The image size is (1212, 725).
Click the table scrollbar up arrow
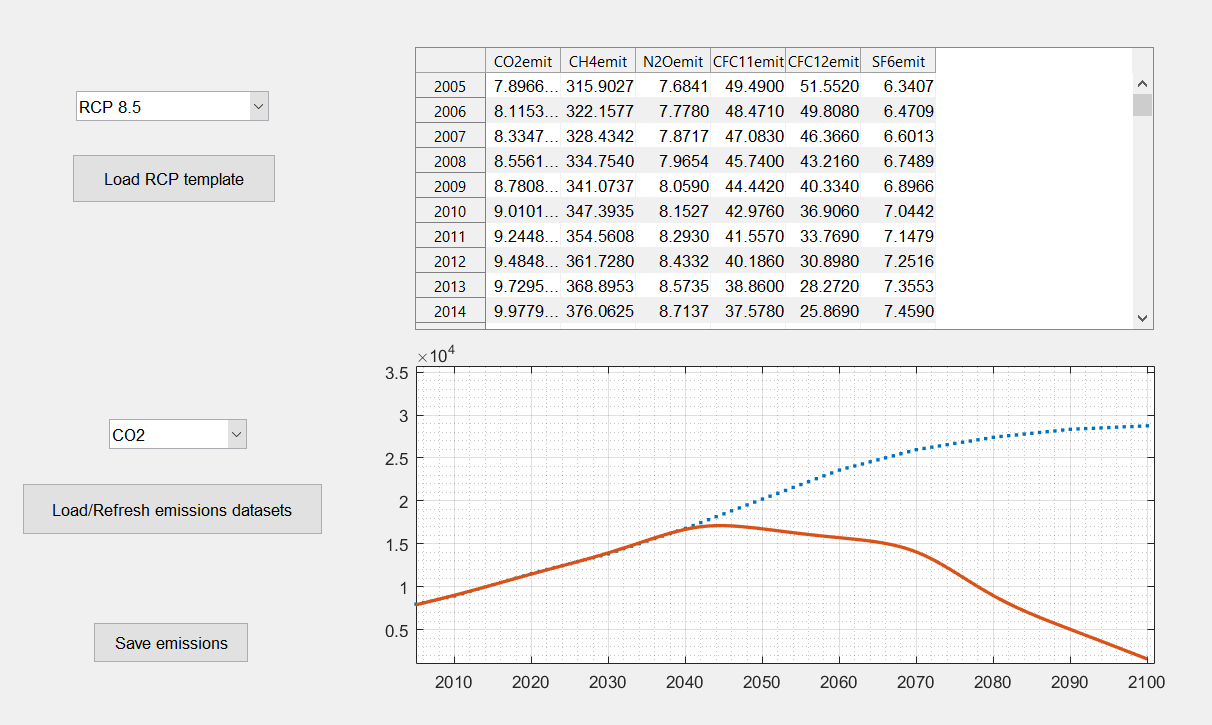pos(1143,84)
